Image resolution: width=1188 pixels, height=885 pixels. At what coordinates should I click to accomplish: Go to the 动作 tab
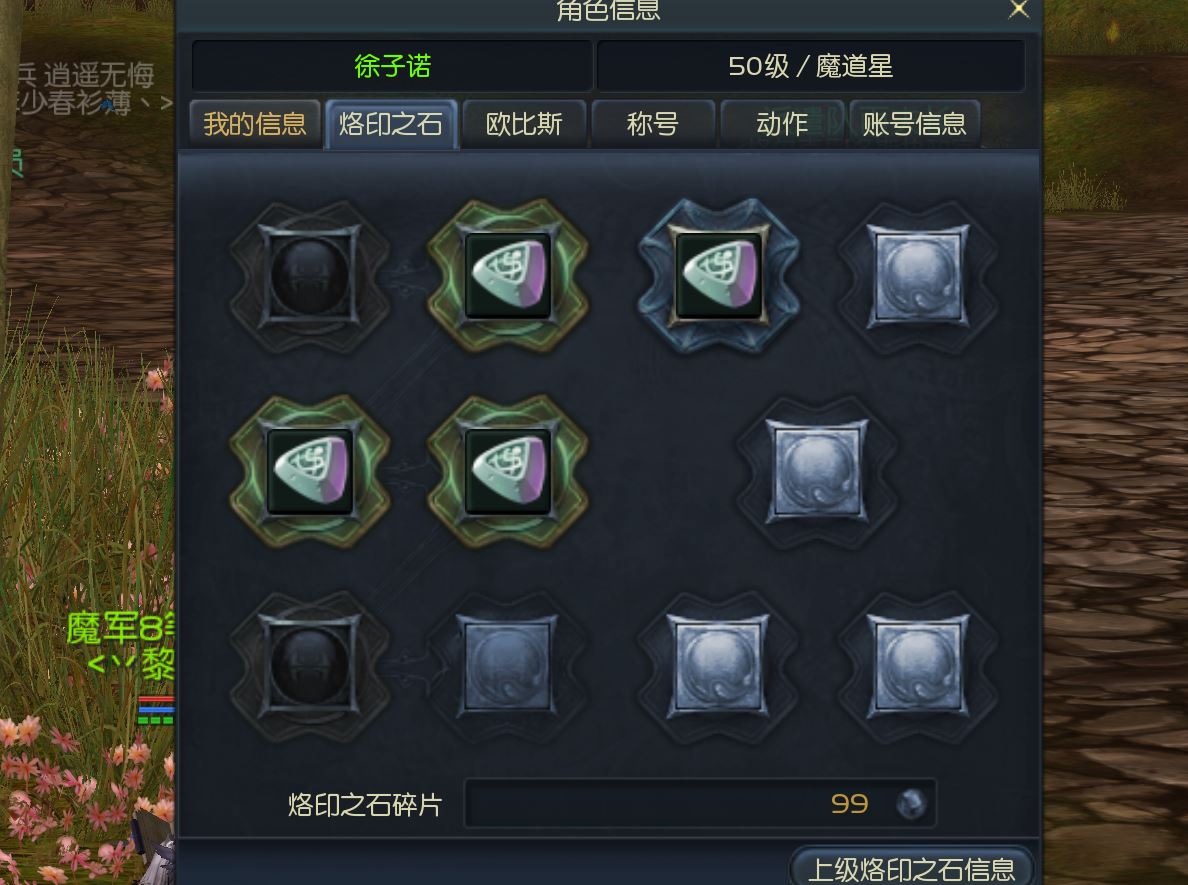click(782, 124)
